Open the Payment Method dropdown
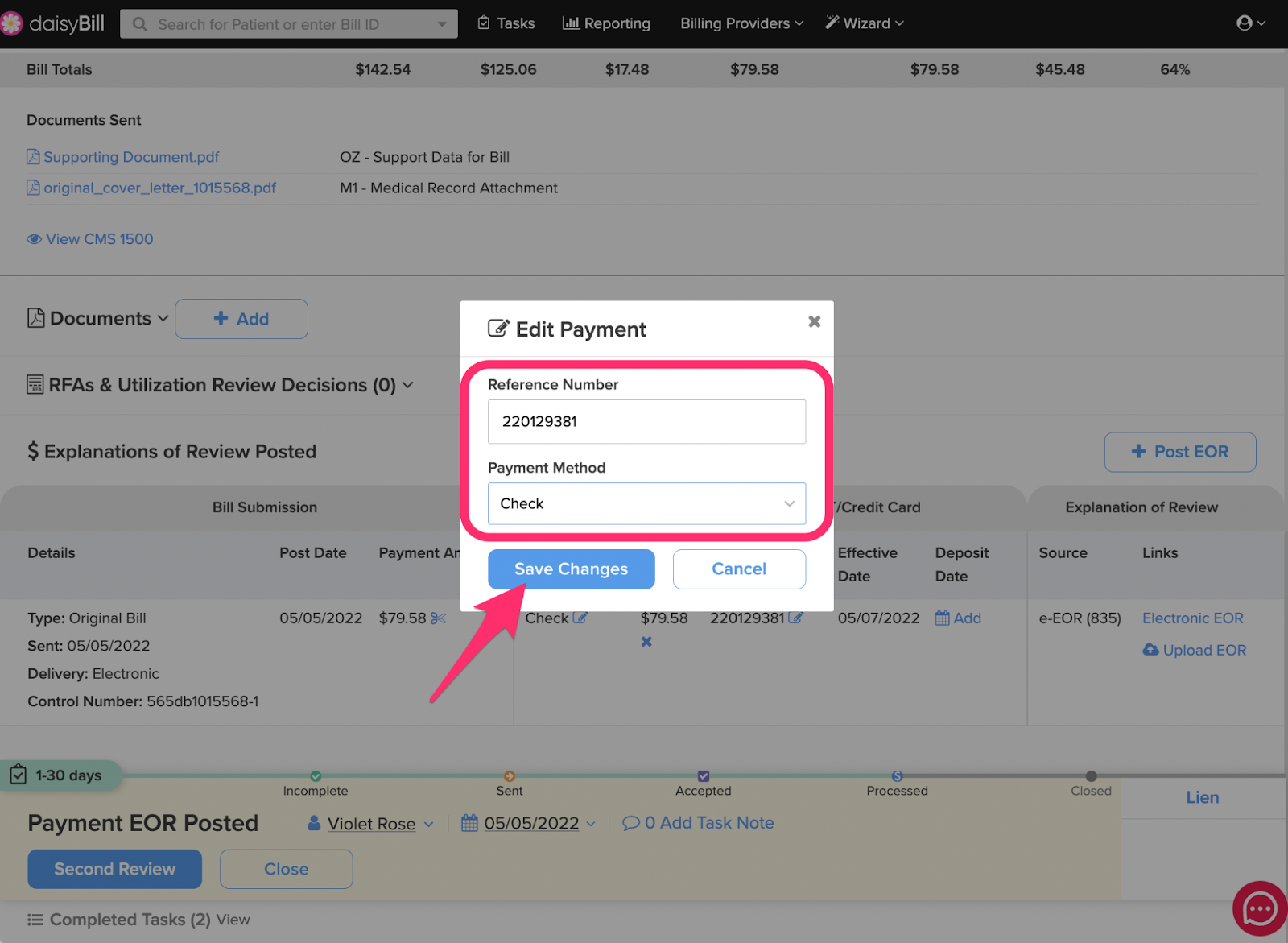This screenshot has height=943, width=1288. 646,503
